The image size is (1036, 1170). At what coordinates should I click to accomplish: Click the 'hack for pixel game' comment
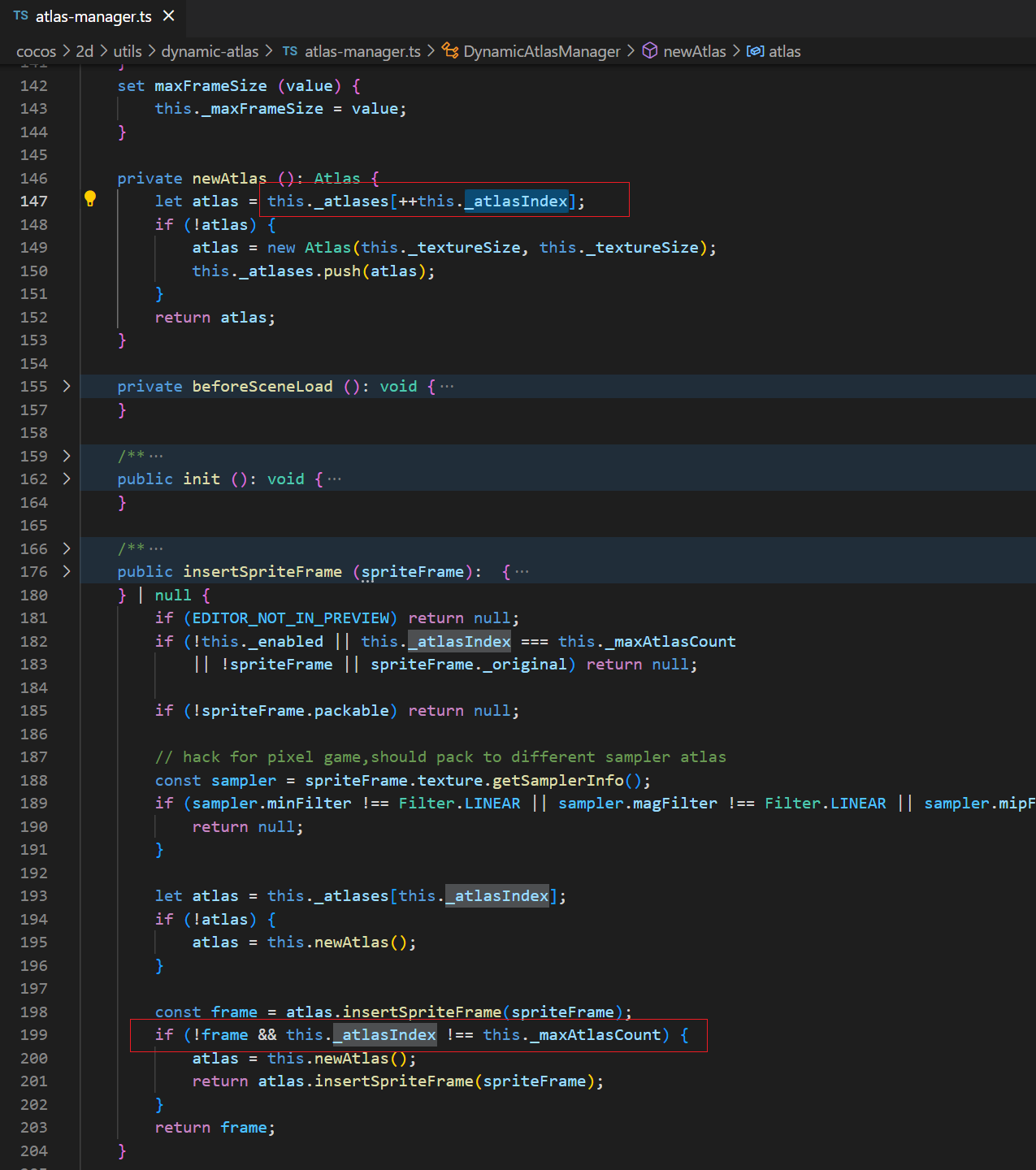(440, 756)
